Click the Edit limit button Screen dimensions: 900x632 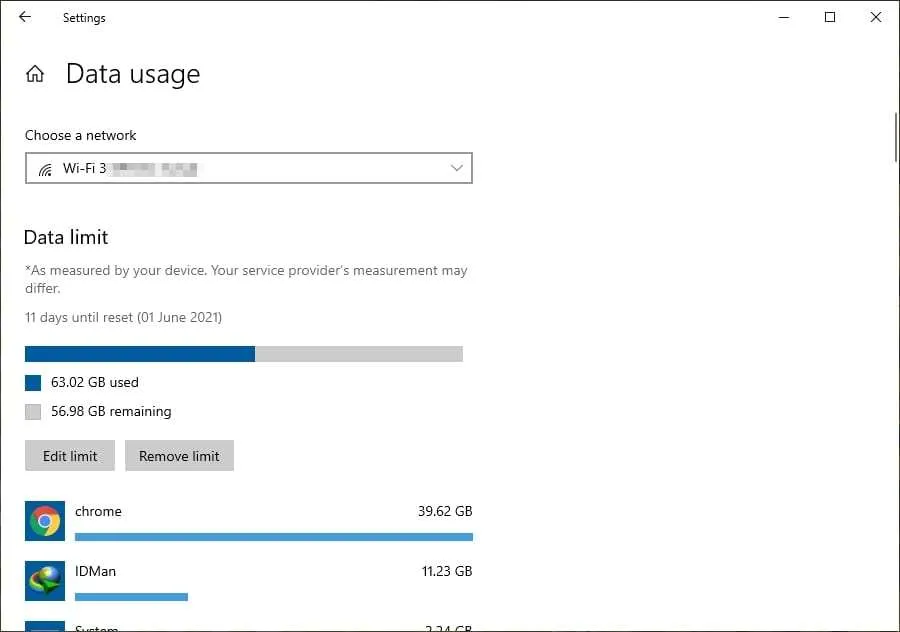point(70,456)
